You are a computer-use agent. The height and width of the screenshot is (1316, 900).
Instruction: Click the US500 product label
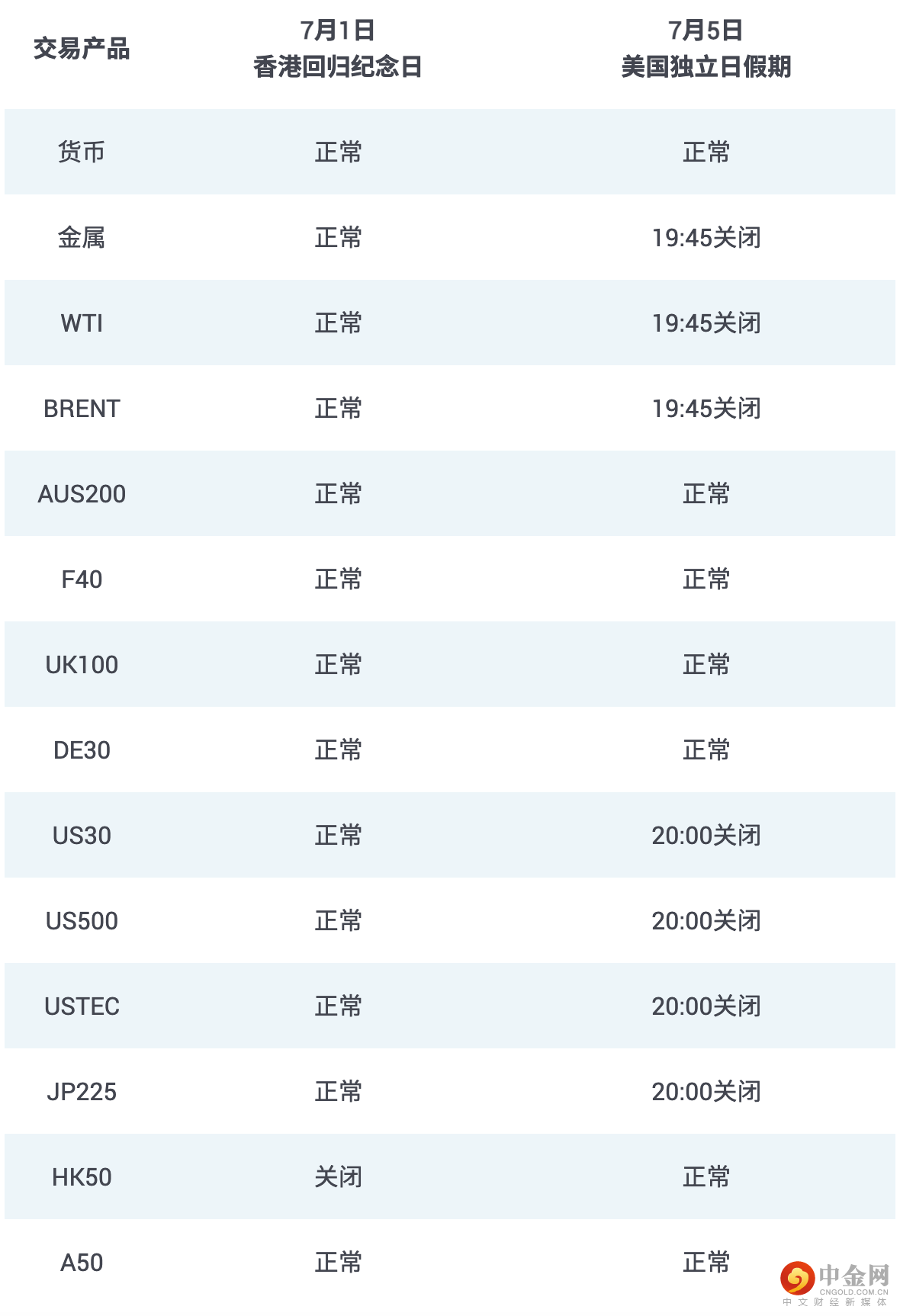point(82,921)
